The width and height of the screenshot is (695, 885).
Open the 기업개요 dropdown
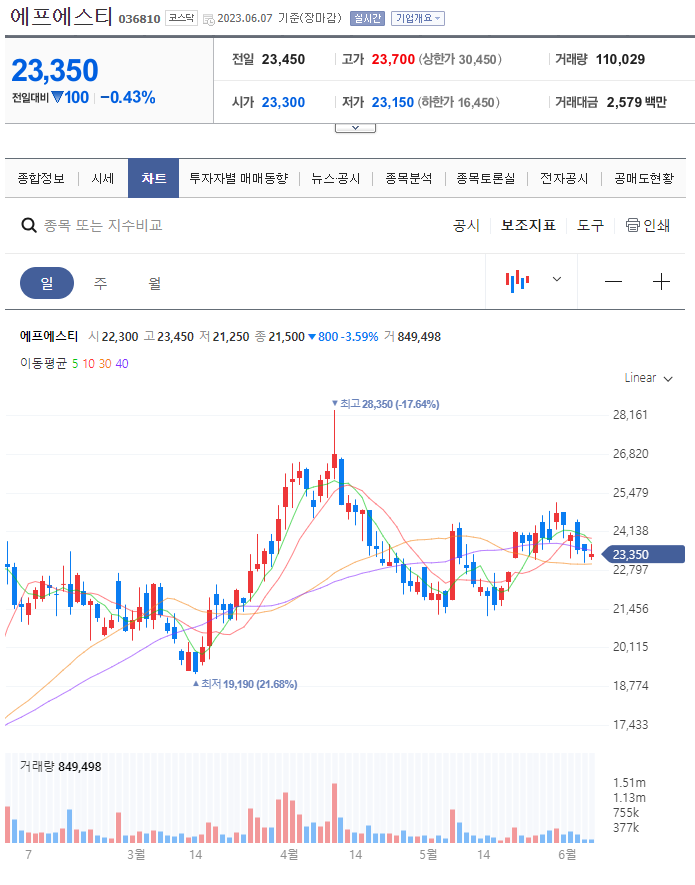pos(418,19)
